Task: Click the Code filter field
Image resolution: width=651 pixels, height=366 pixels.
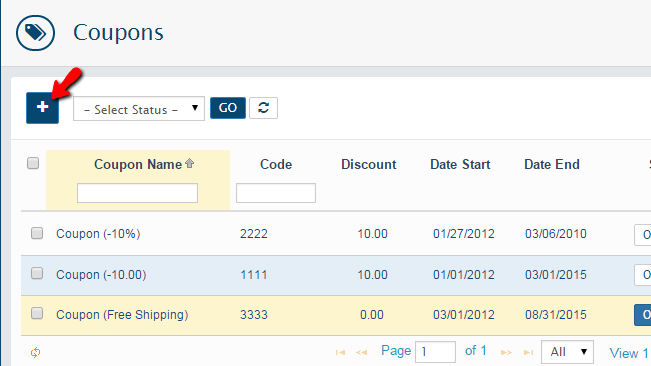Action: [x=276, y=193]
